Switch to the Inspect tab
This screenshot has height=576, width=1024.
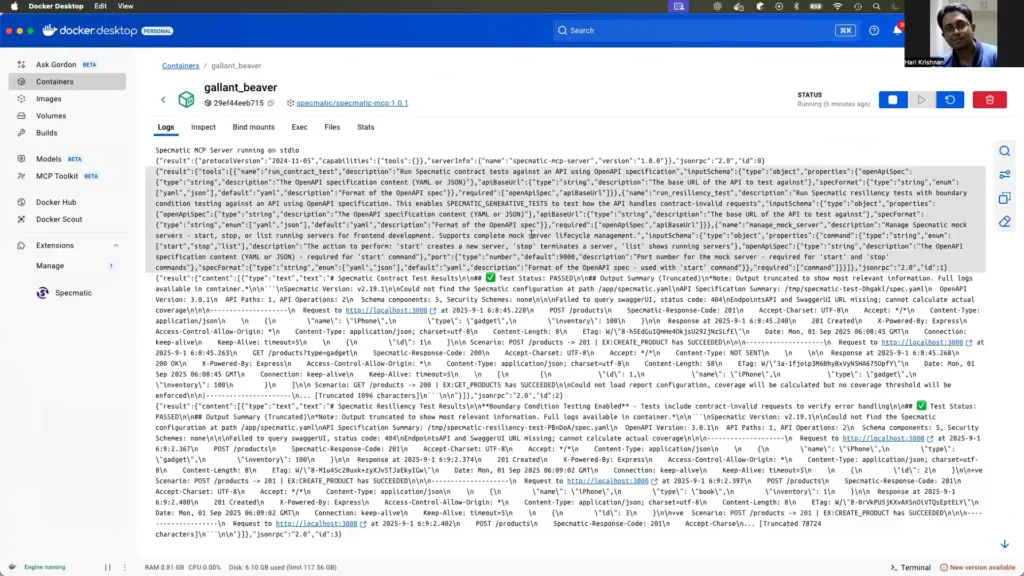pyautogui.click(x=203, y=127)
